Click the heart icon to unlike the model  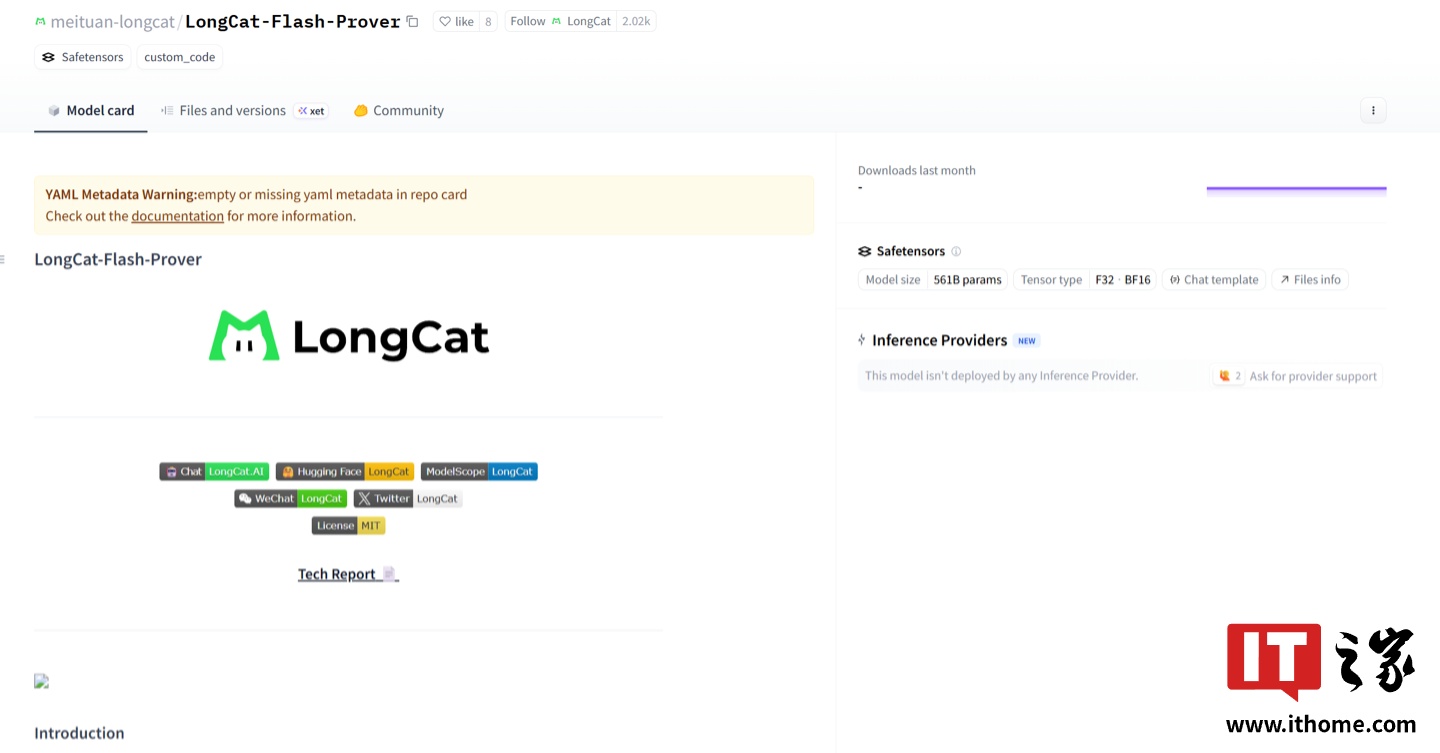[445, 20]
